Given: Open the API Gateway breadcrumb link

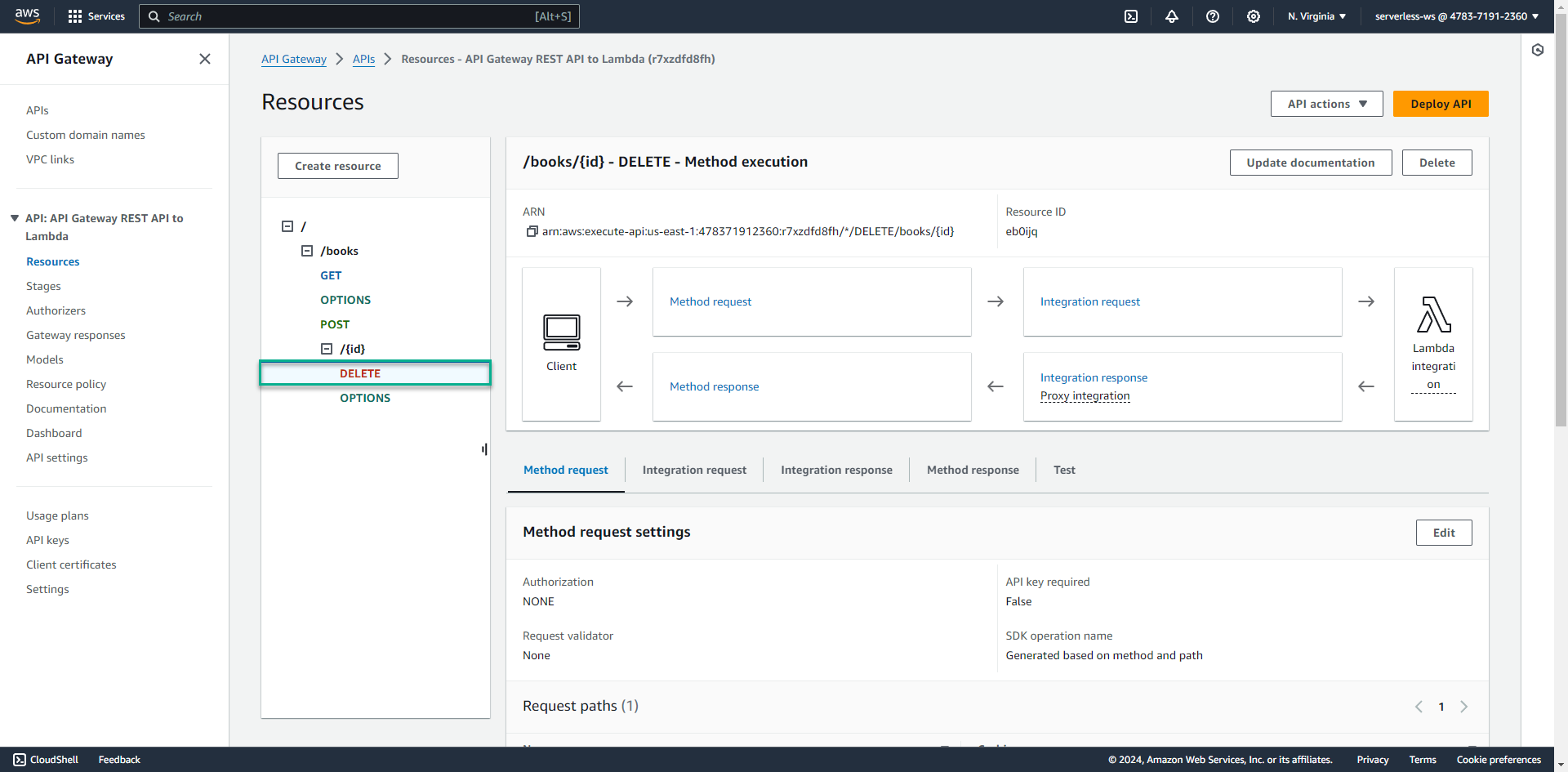Looking at the screenshot, I should point(294,59).
